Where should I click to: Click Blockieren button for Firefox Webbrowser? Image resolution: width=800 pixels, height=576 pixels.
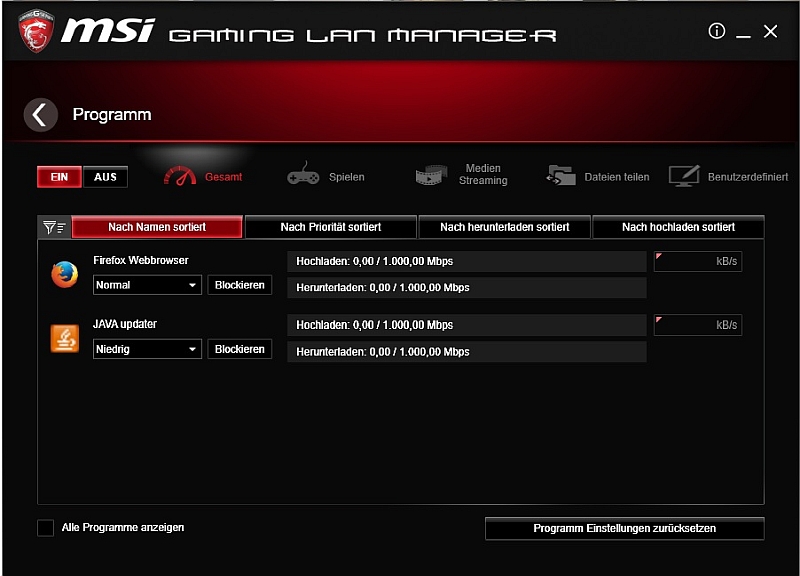point(240,285)
